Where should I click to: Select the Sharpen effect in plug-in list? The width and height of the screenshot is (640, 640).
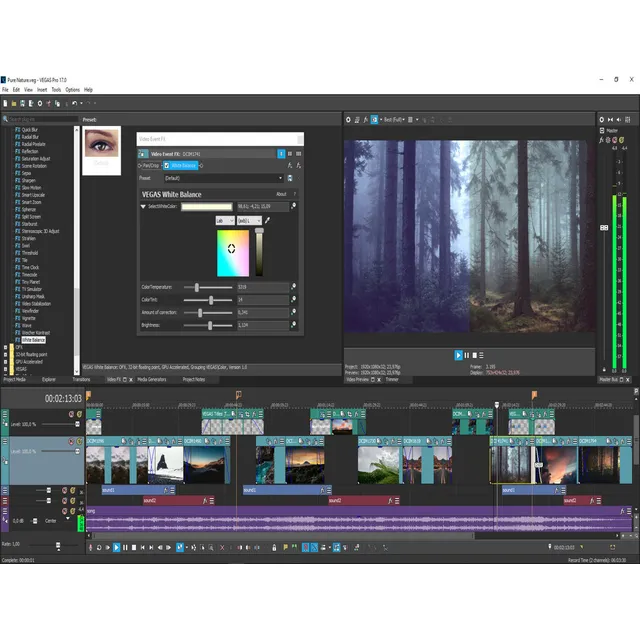tap(29, 180)
